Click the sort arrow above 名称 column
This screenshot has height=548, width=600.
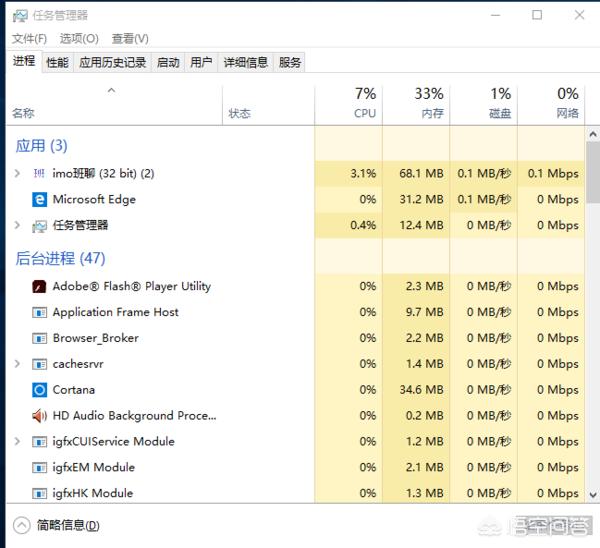pyautogui.click(x=111, y=90)
